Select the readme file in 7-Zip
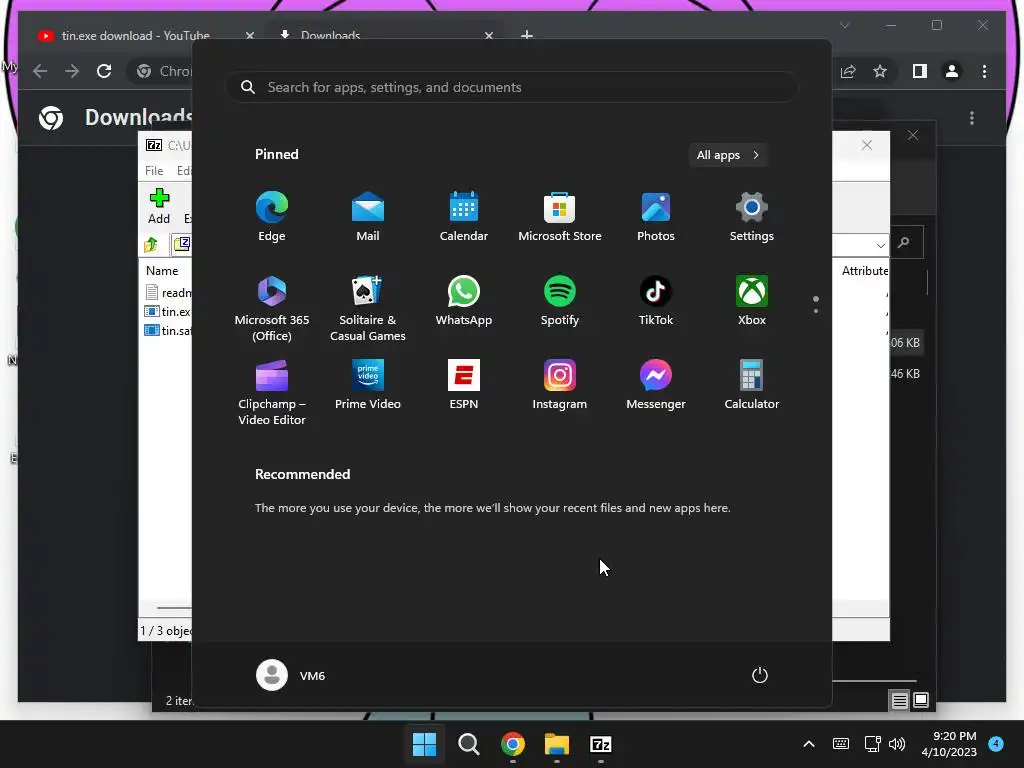The height and width of the screenshot is (768, 1024). tap(168, 293)
